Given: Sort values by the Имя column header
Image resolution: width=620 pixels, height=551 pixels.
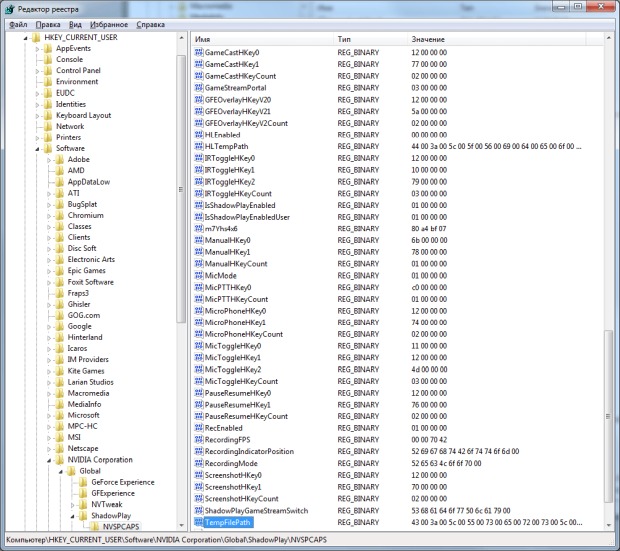Looking at the screenshot, I should (x=263, y=39).
